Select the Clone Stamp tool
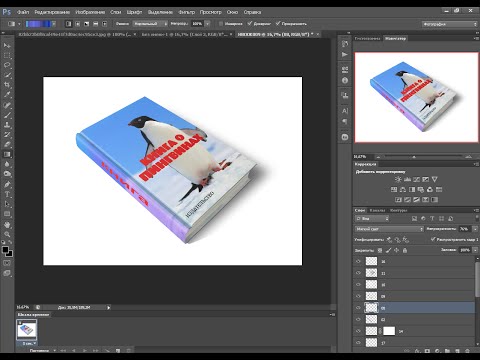 pyautogui.click(x=7, y=125)
